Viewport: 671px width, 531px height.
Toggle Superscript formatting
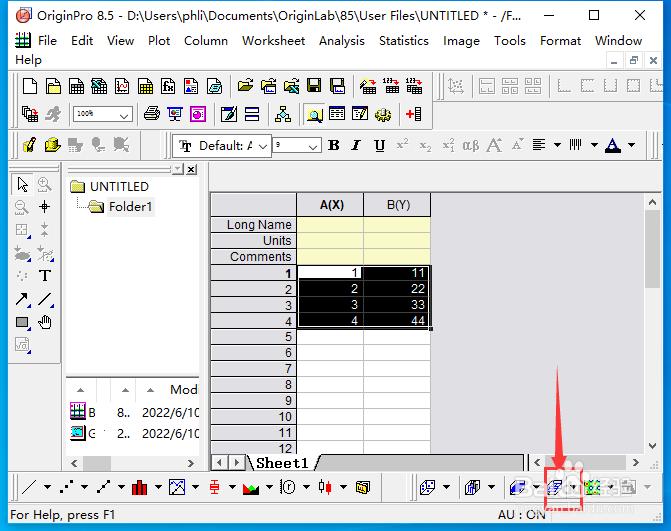tap(402, 145)
